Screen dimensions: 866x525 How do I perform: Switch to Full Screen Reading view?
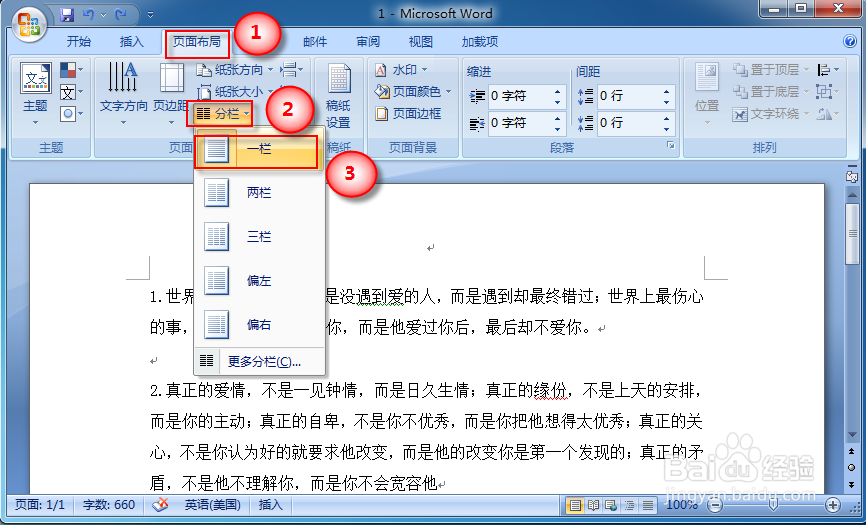click(x=594, y=505)
